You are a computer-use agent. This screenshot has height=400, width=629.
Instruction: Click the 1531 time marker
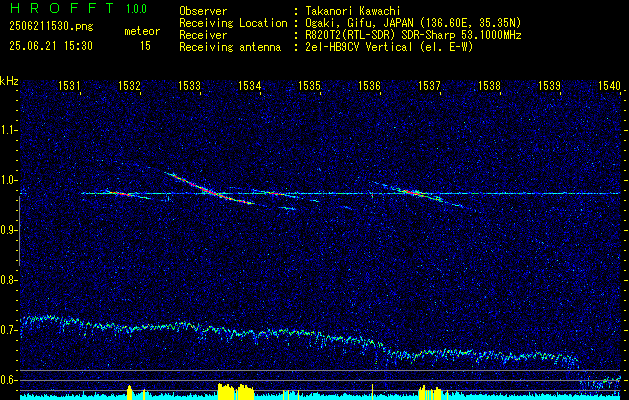pos(69,85)
